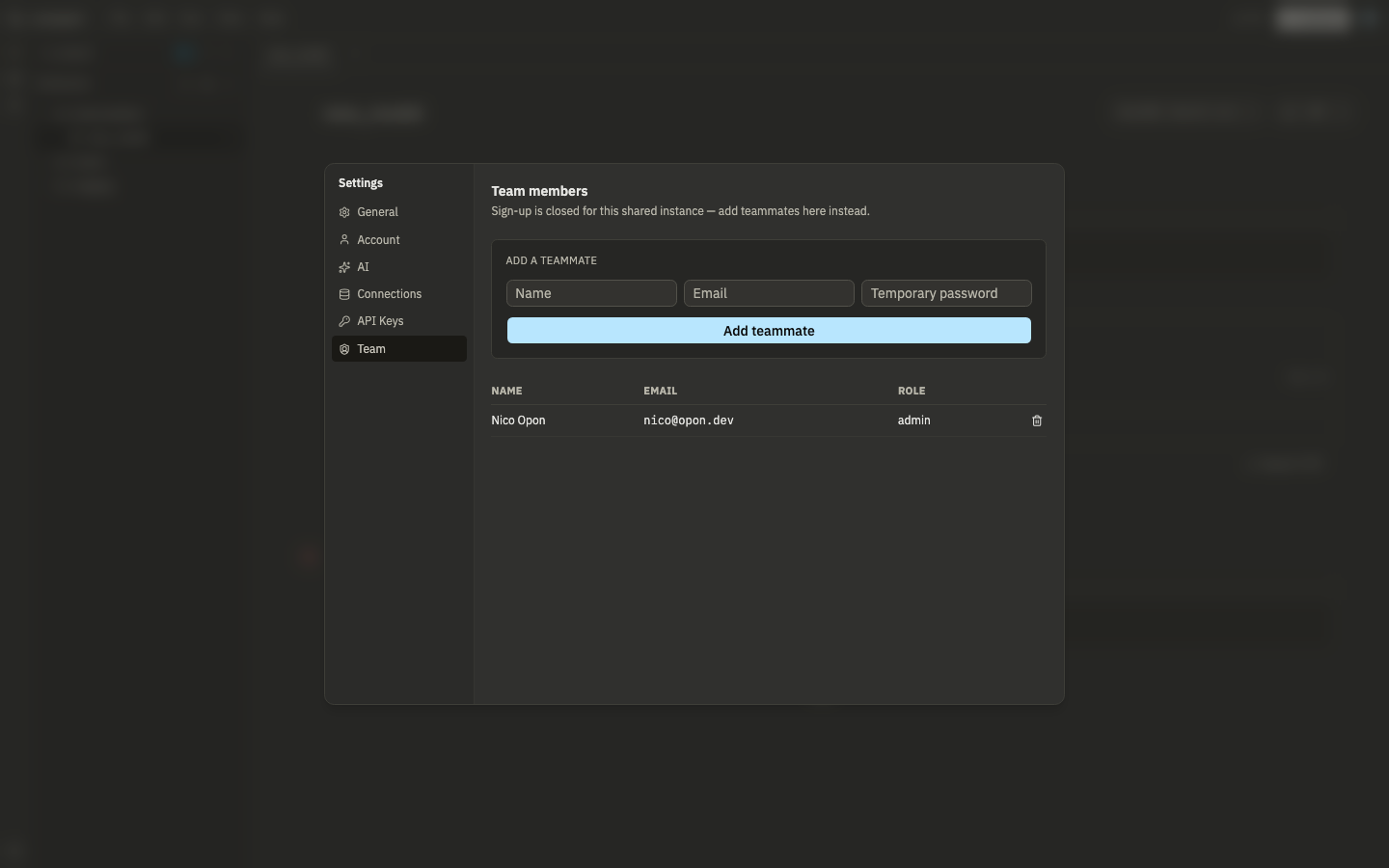This screenshot has width=1389, height=868.
Task: Click the sign-up closed description text
Action: tap(680, 211)
